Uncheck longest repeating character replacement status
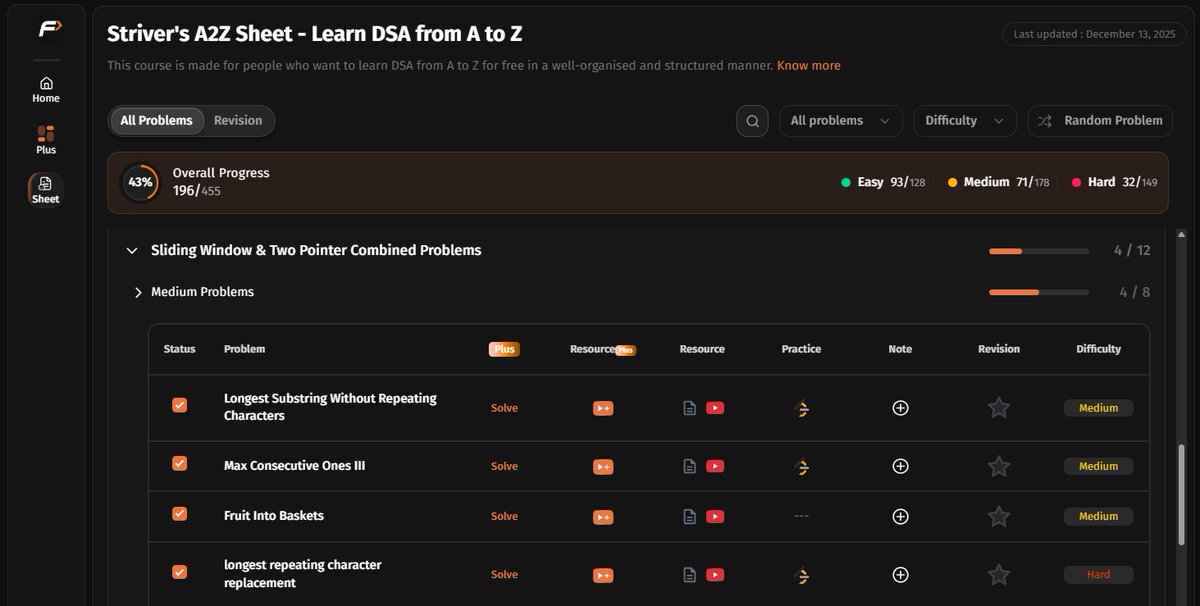Viewport: 1200px width, 606px height. (x=180, y=572)
